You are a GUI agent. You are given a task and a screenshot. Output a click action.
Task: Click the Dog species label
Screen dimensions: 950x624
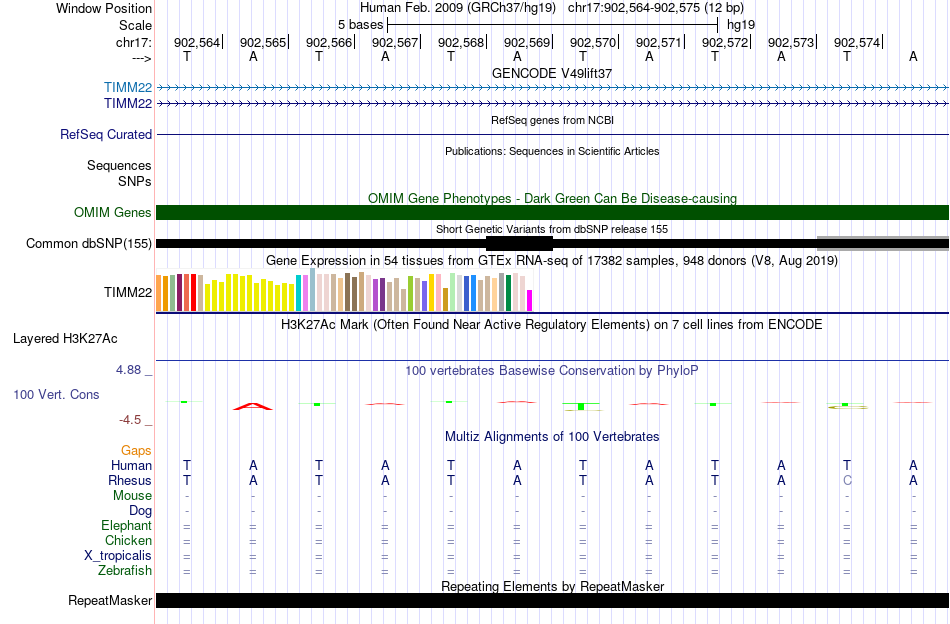click(140, 511)
